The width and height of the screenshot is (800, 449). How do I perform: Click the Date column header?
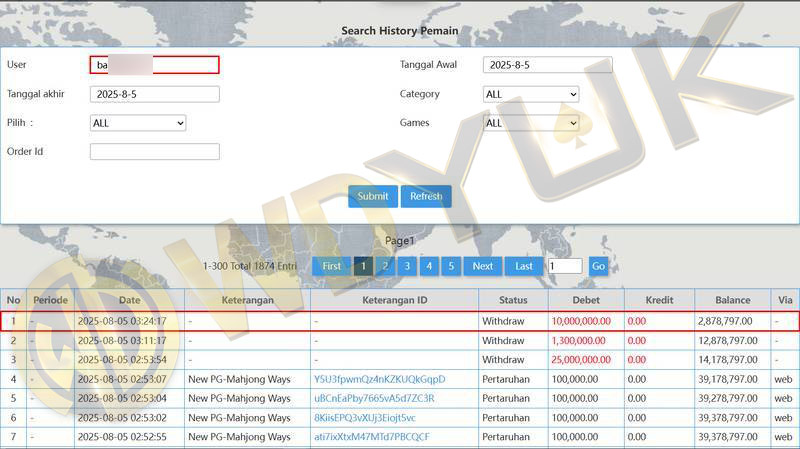click(130, 301)
